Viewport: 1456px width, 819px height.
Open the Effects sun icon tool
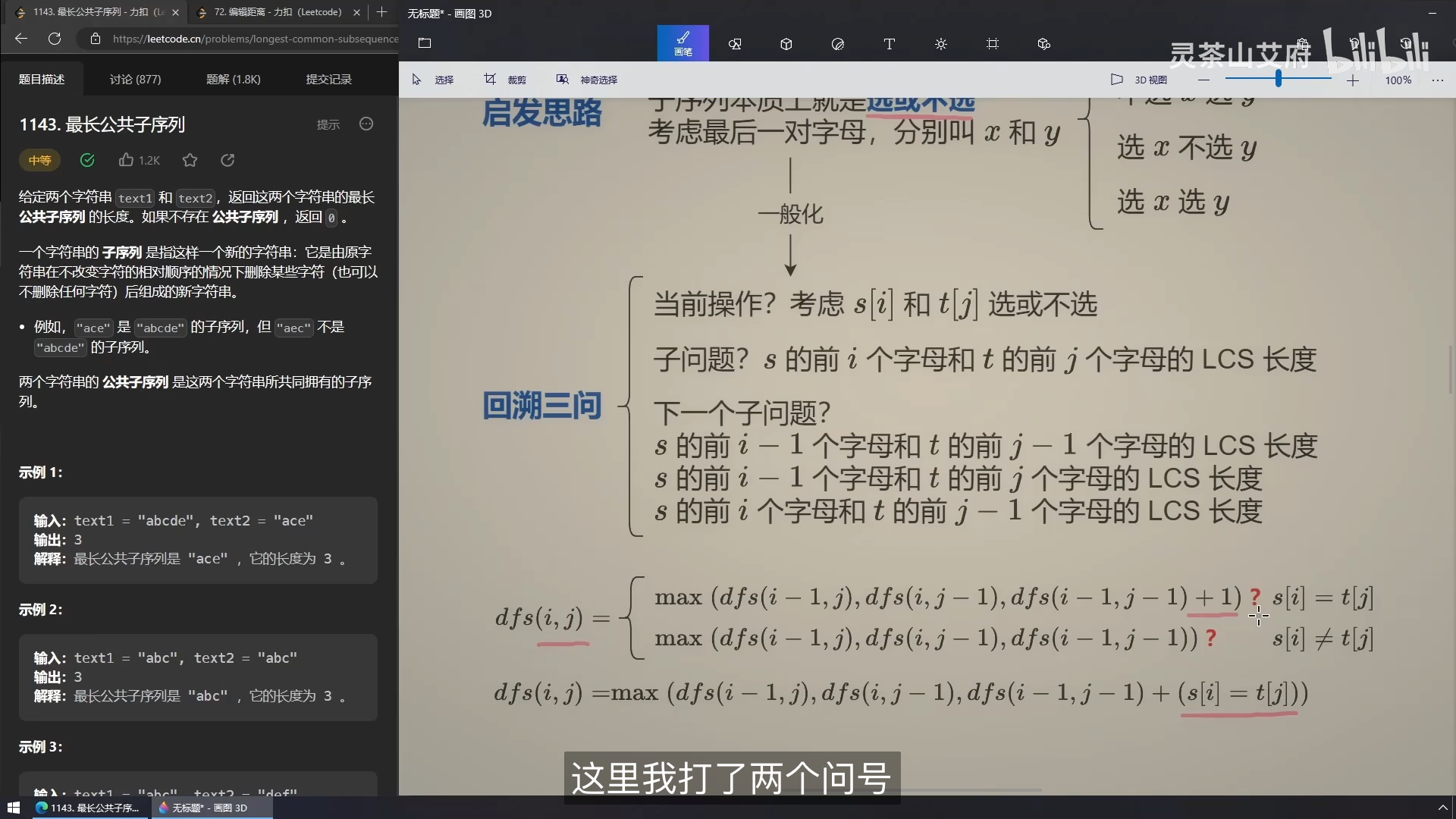coord(941,44)
